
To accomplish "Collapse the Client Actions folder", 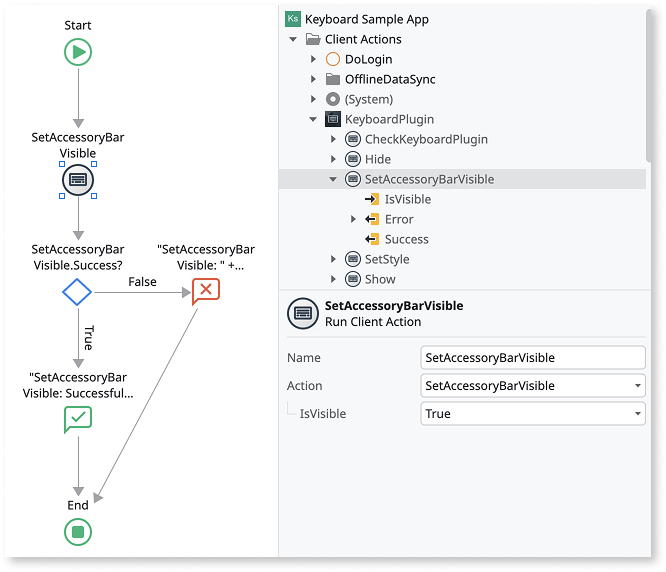I will 293,39.
